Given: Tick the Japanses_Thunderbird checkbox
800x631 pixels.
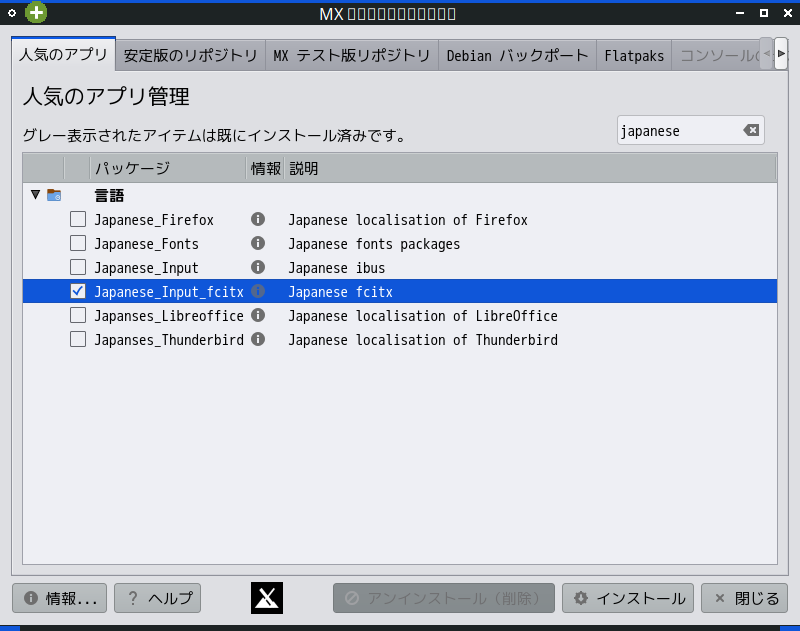Looking at the screenshot, I should pos(78,339).
